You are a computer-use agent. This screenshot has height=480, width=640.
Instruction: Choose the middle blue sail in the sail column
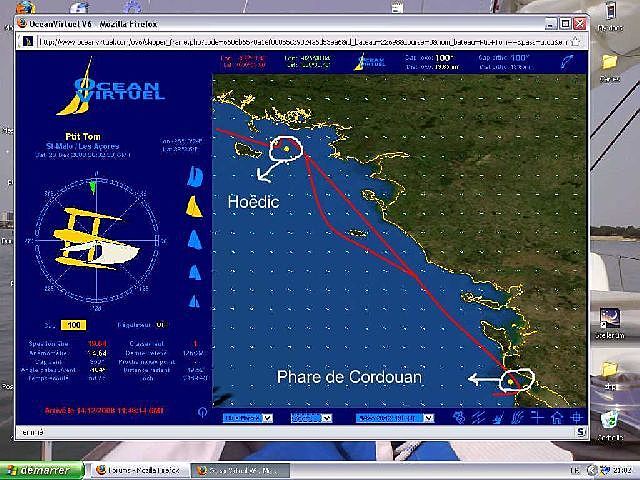(195, 240)
